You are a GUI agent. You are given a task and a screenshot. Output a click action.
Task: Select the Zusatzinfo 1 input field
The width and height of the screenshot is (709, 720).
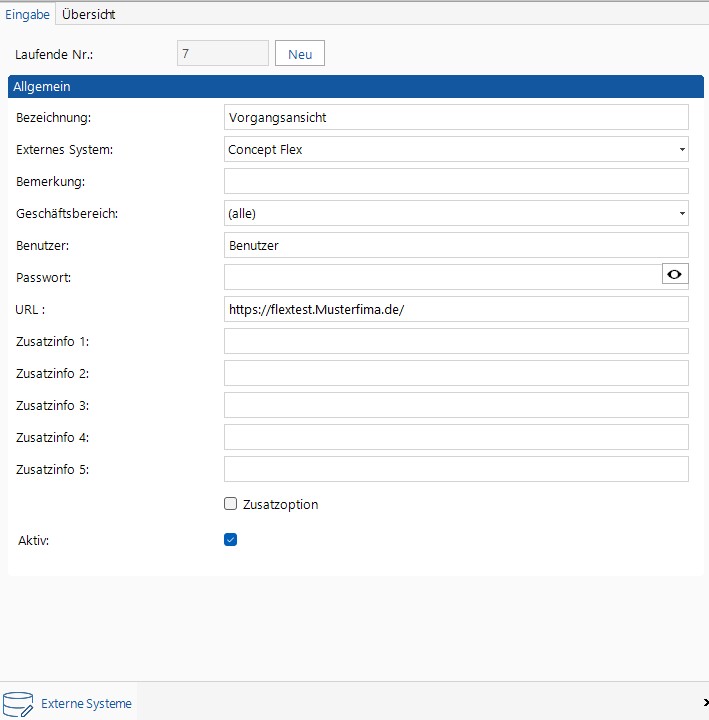tap(456, 341)
